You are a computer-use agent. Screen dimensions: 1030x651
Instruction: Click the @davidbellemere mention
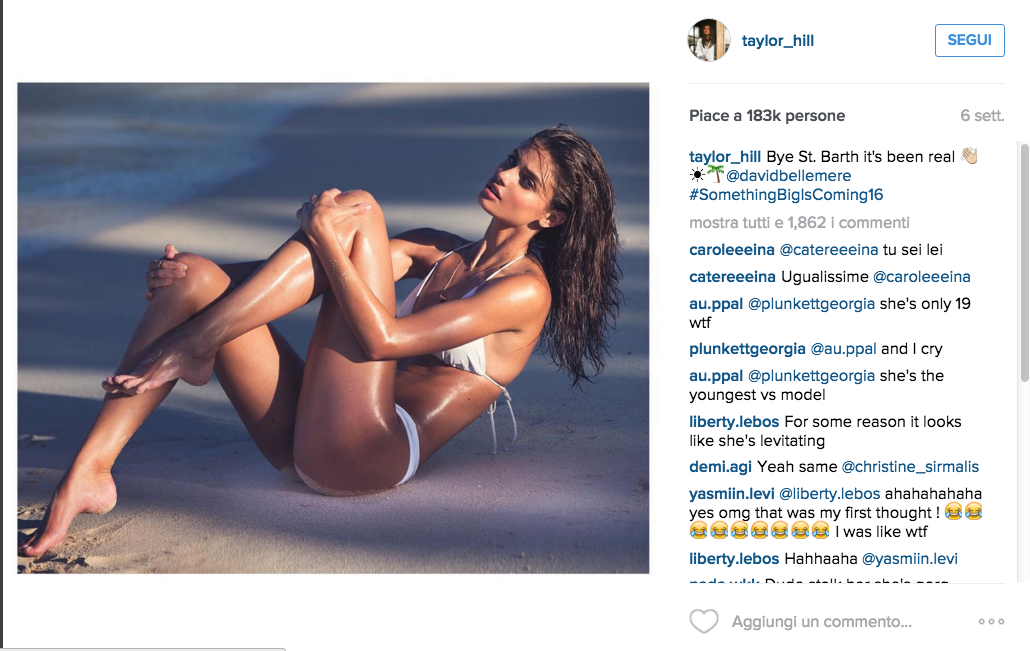788,175
